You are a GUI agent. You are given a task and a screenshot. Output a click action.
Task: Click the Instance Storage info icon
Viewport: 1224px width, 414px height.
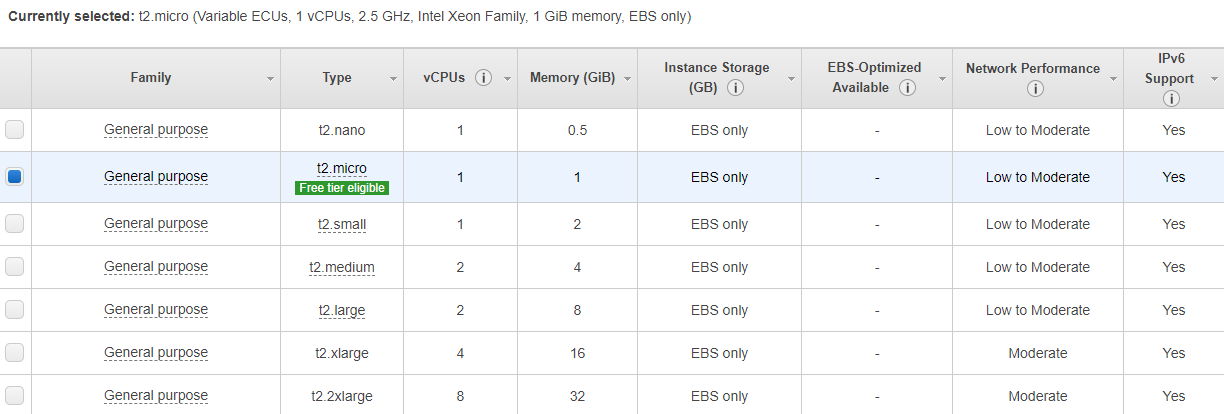(x=735, y=88)
